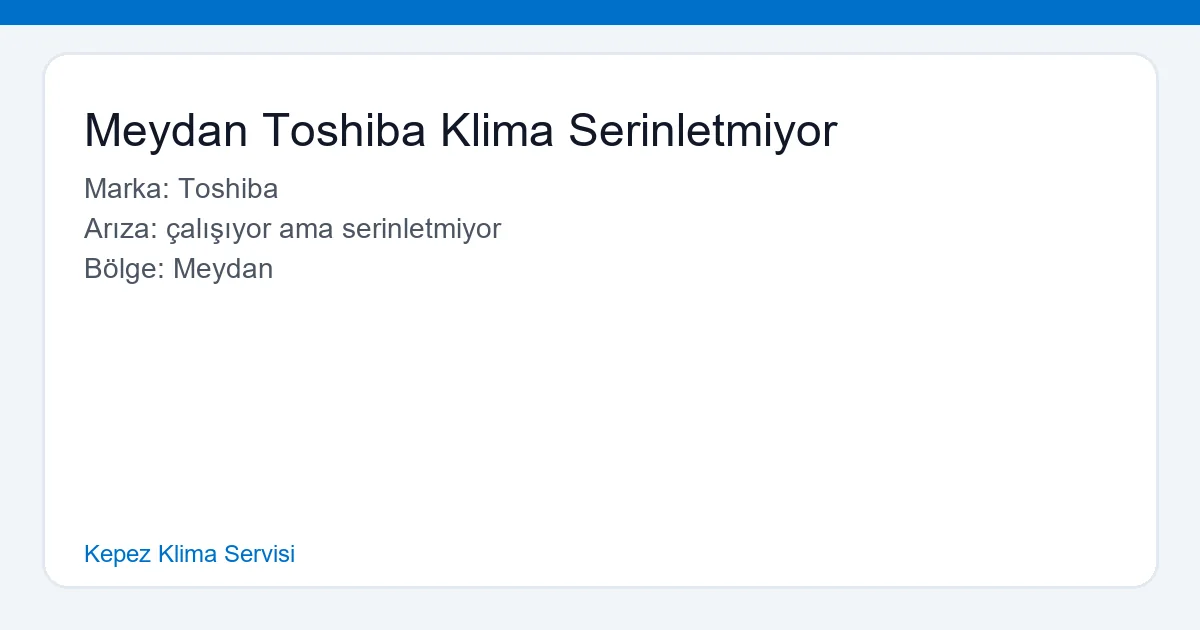Click the white content card

(x=600, y=400)
